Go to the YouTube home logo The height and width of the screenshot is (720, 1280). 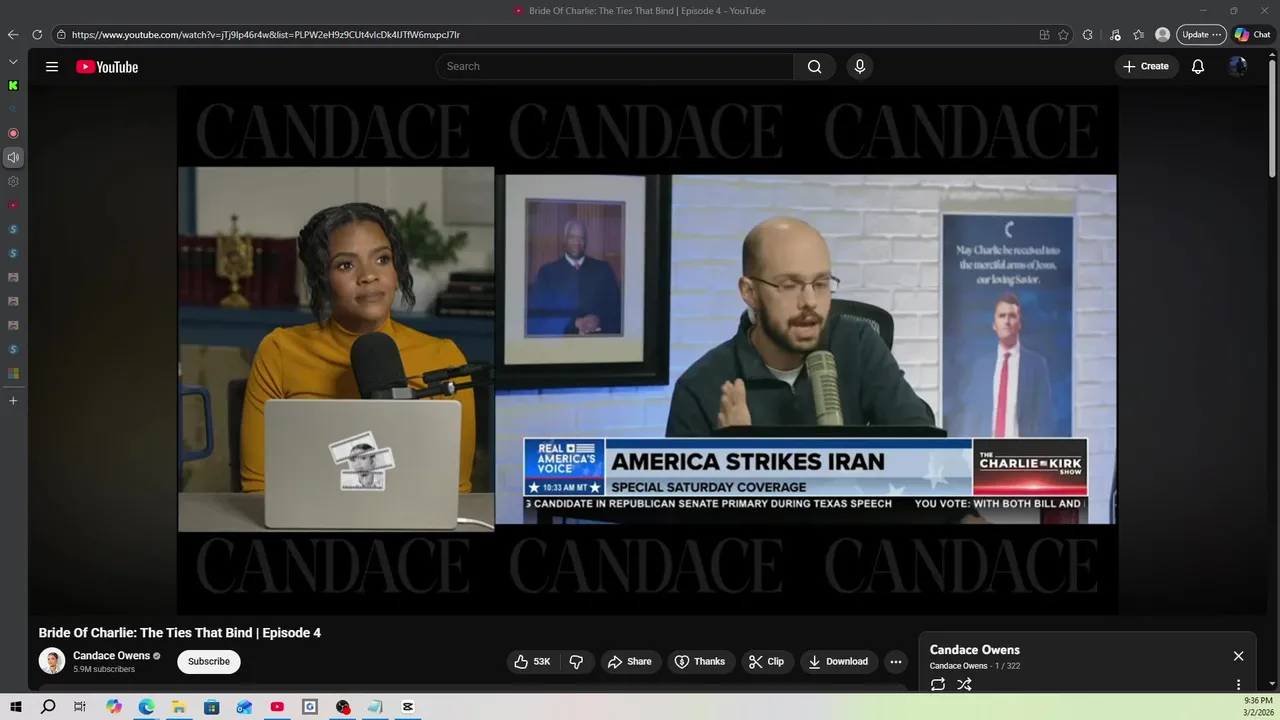tap(107, 67)
